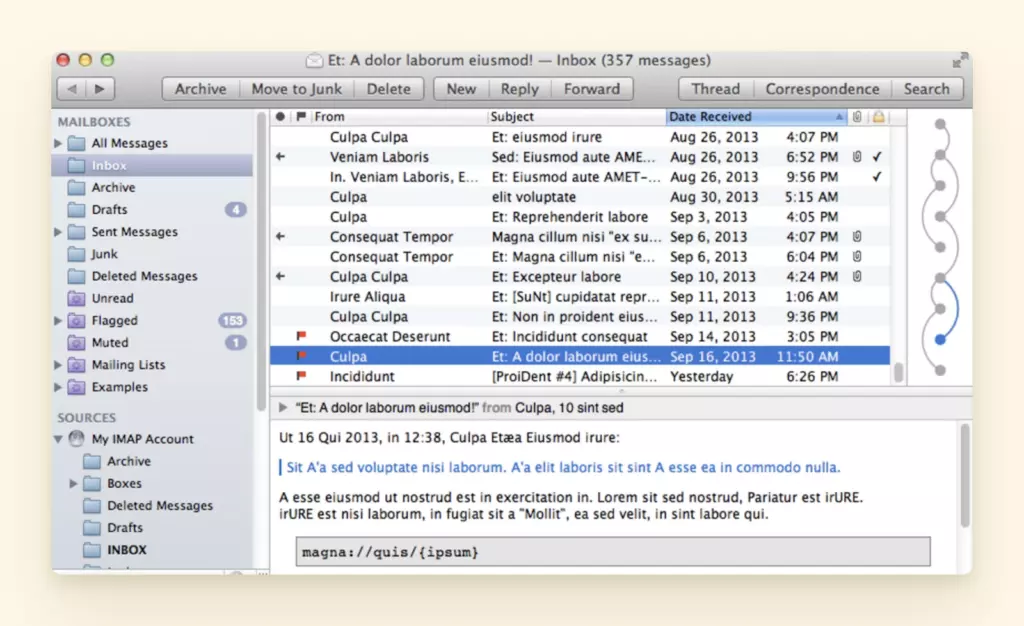Image resolution: width=1024 pixels, height=626 pixels.
Task: Click the checkmark on the 6:52 PM row
Action: [x=877, y=157]
